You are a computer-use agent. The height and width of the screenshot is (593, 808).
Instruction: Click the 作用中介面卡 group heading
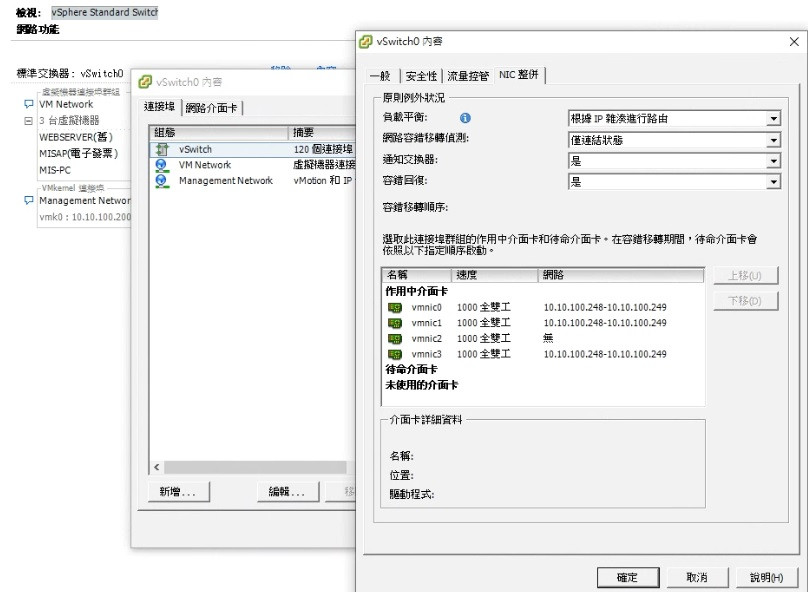416,292
